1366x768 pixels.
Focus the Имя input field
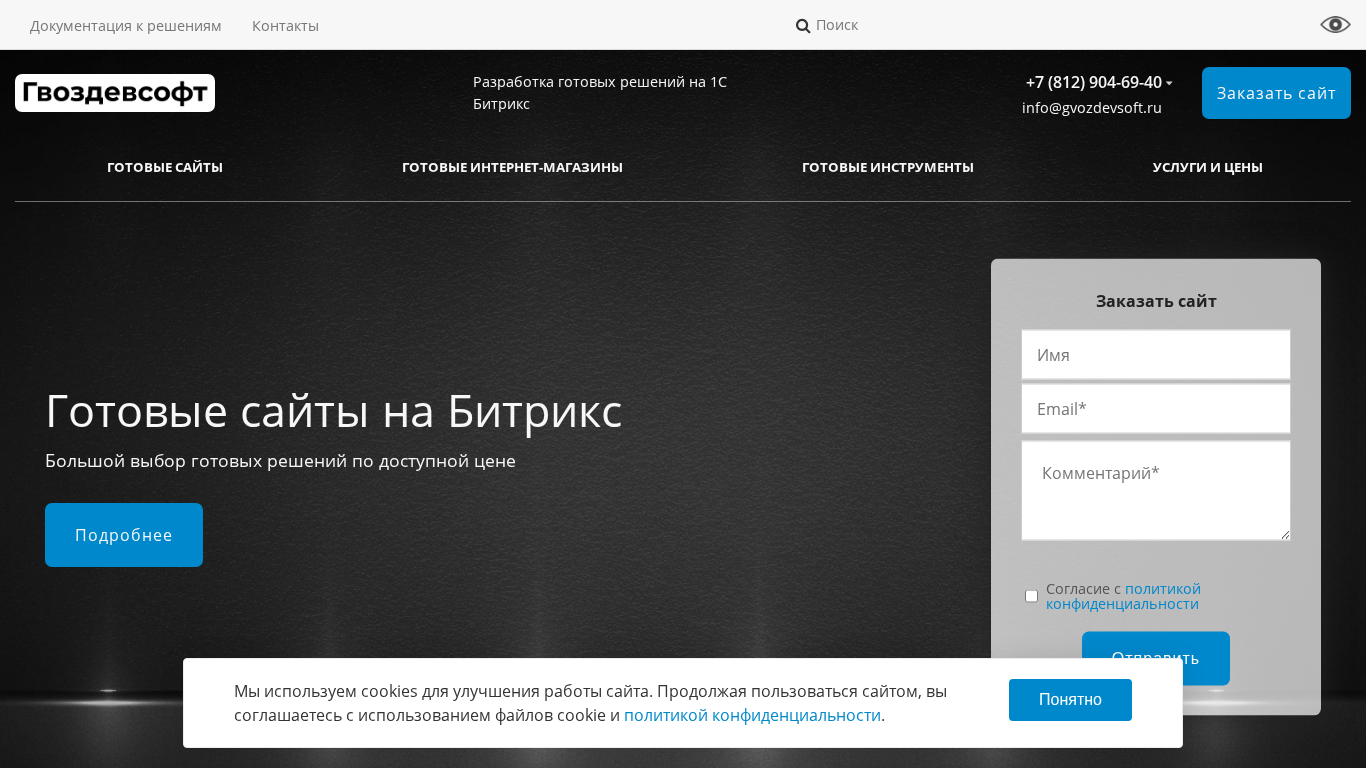(x=1156, y=355)
